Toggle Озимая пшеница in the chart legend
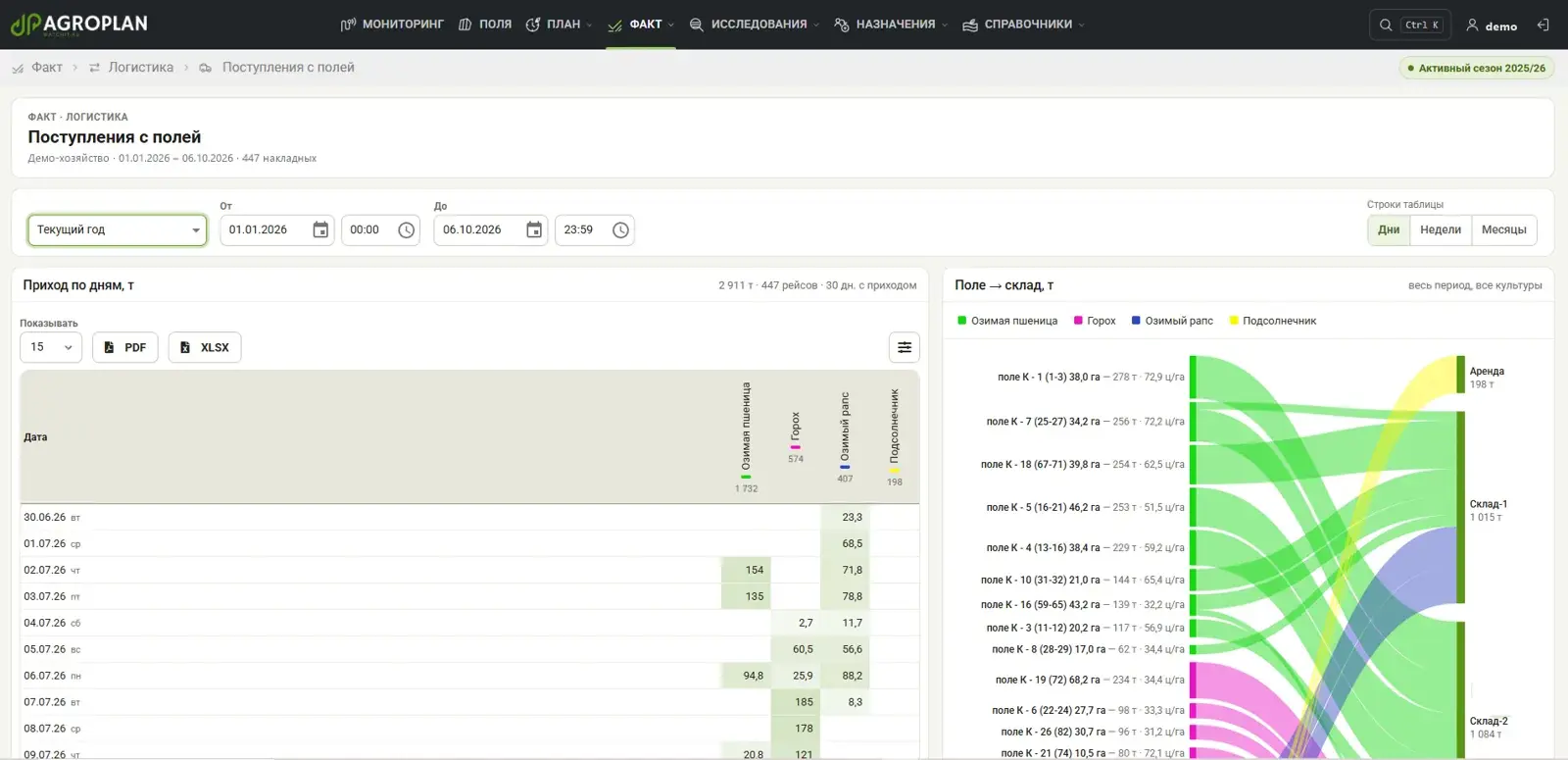1568x760 pixels. tap(1007, 321)
